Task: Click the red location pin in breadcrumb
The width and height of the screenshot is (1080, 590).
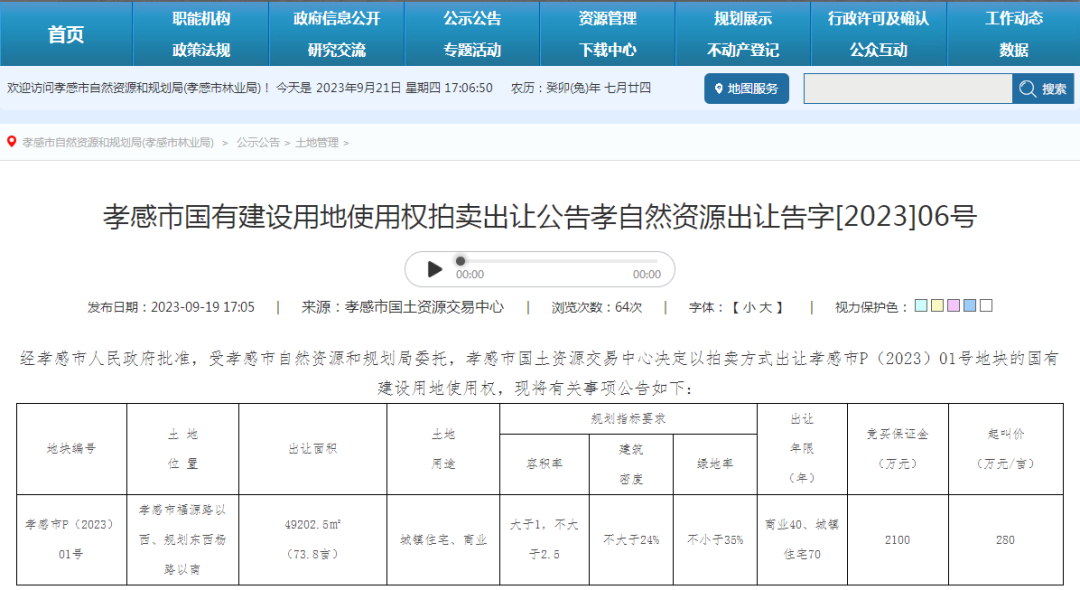Action: tap(12, 143)
